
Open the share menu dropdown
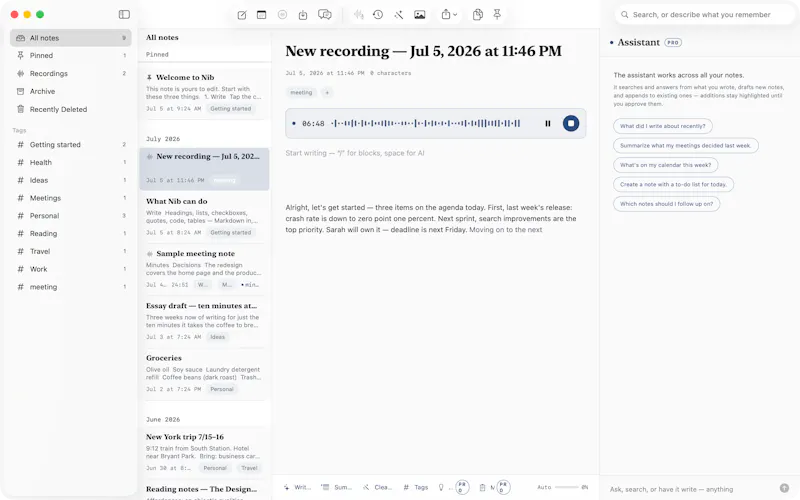click(449, 15)
